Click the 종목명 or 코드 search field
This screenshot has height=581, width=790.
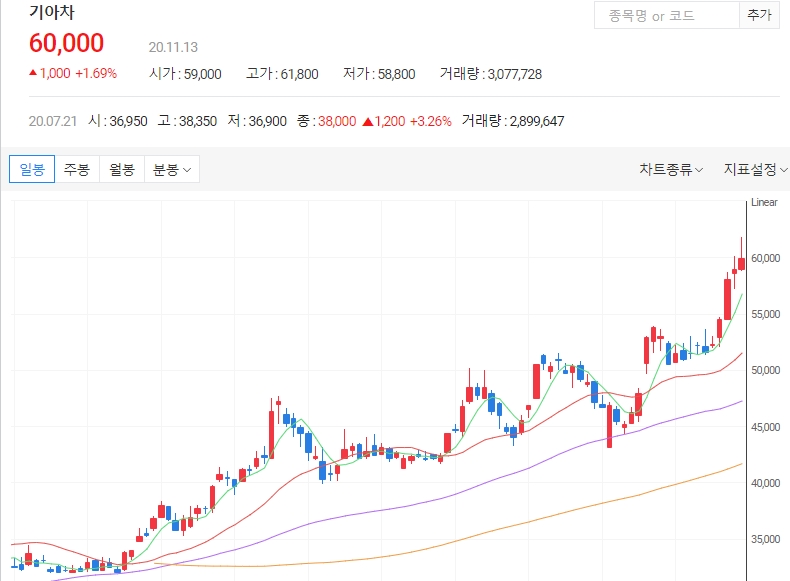pos(667,16)
